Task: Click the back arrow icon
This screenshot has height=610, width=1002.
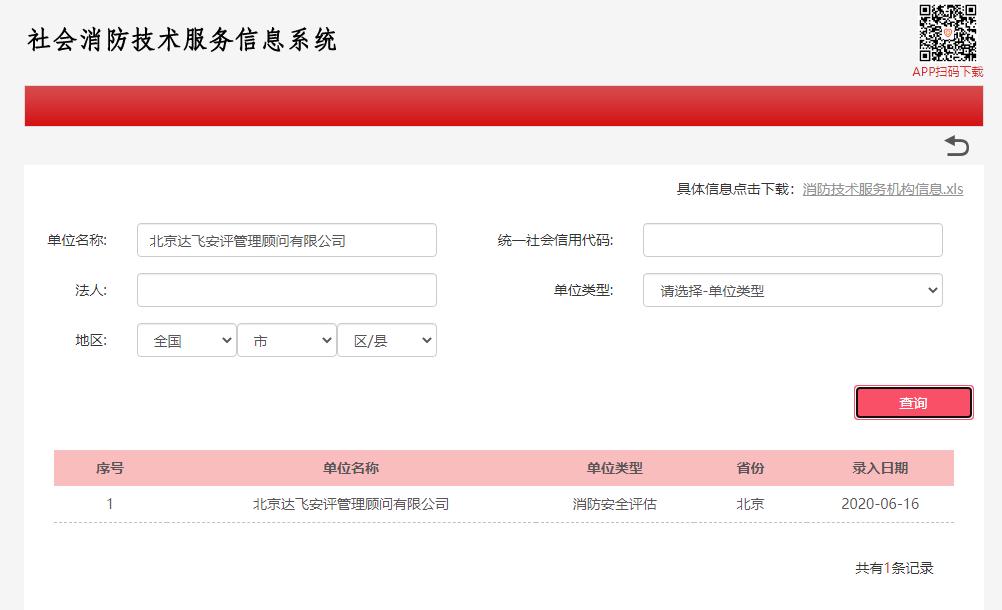Action: (957, 146)
